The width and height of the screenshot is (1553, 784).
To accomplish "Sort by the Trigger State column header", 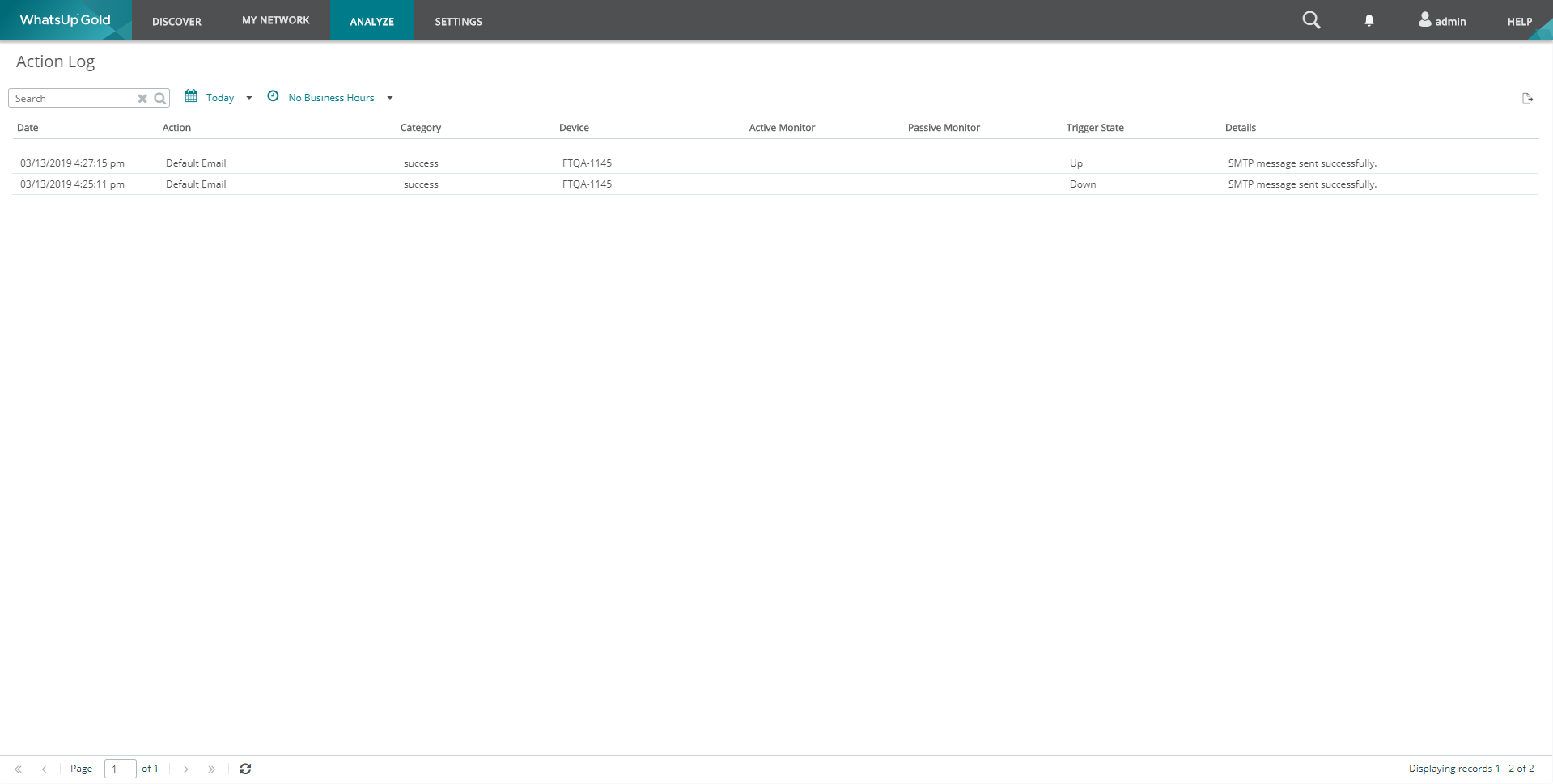I will coord(1095,128).
